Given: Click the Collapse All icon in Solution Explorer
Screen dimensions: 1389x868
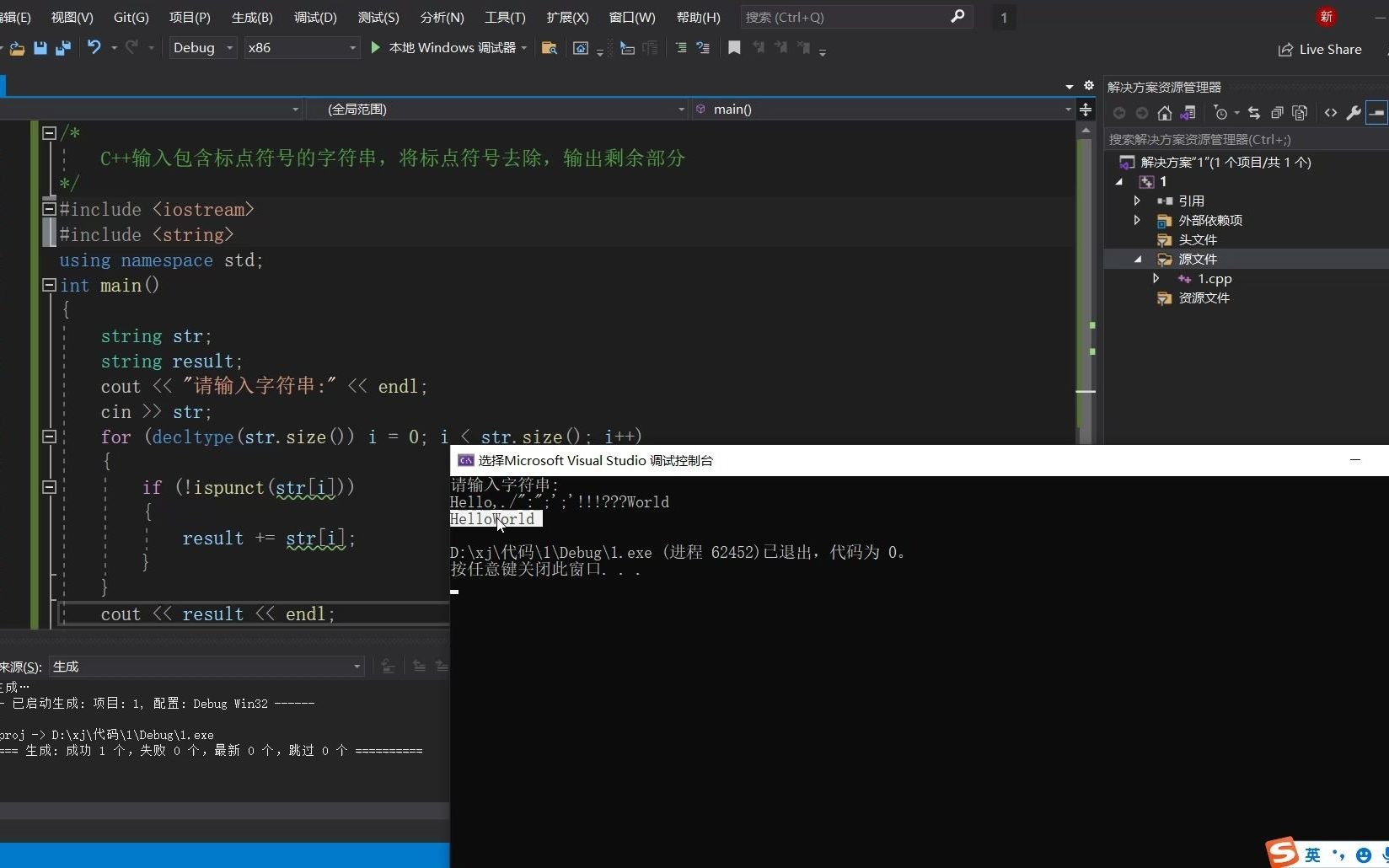Looking at the screenshot, I should (x=1277, y=112).
